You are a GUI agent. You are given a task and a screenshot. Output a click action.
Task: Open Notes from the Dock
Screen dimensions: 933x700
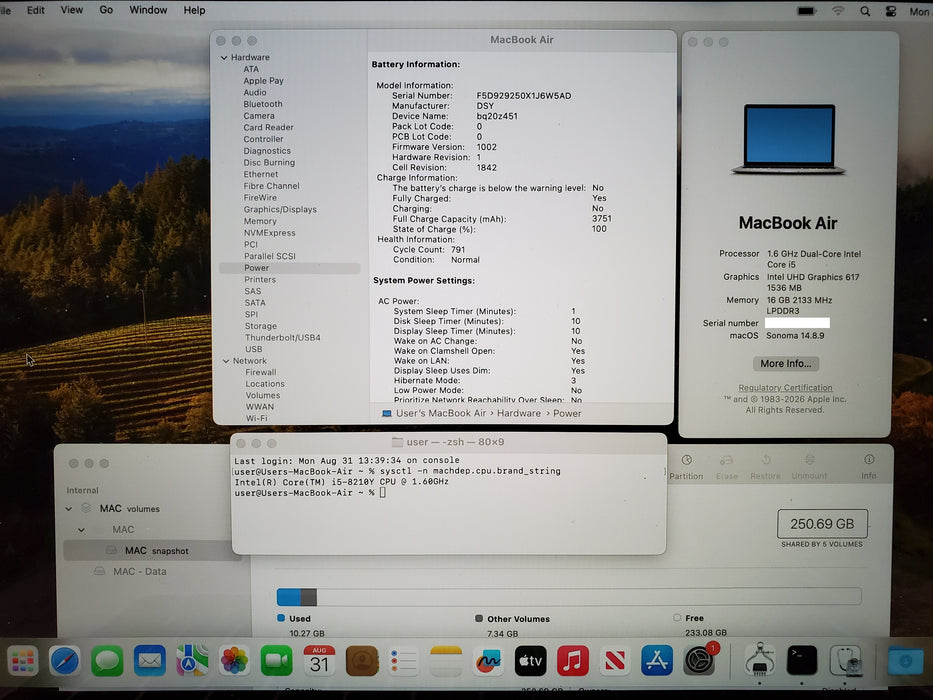point(446,661)
